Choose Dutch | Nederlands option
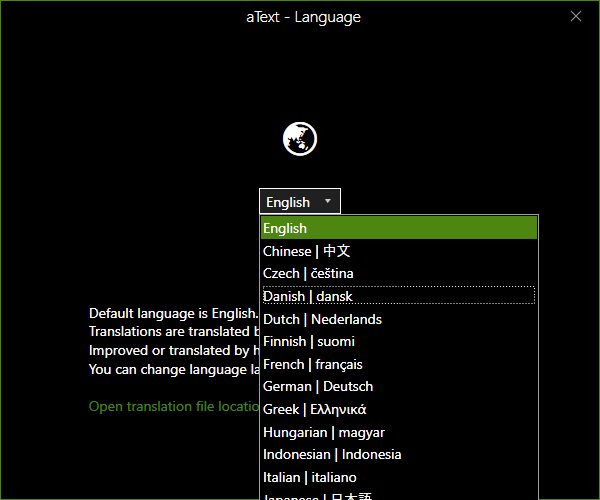Screen dimensions: 600x500 click(399, 319)
